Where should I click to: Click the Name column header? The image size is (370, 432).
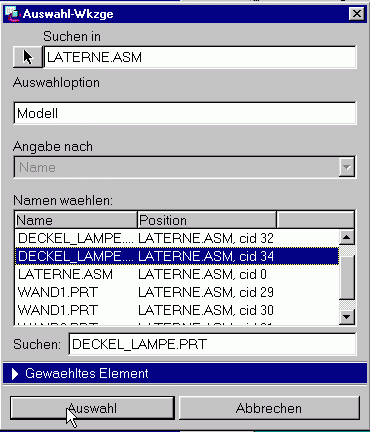tap(76, 220)
